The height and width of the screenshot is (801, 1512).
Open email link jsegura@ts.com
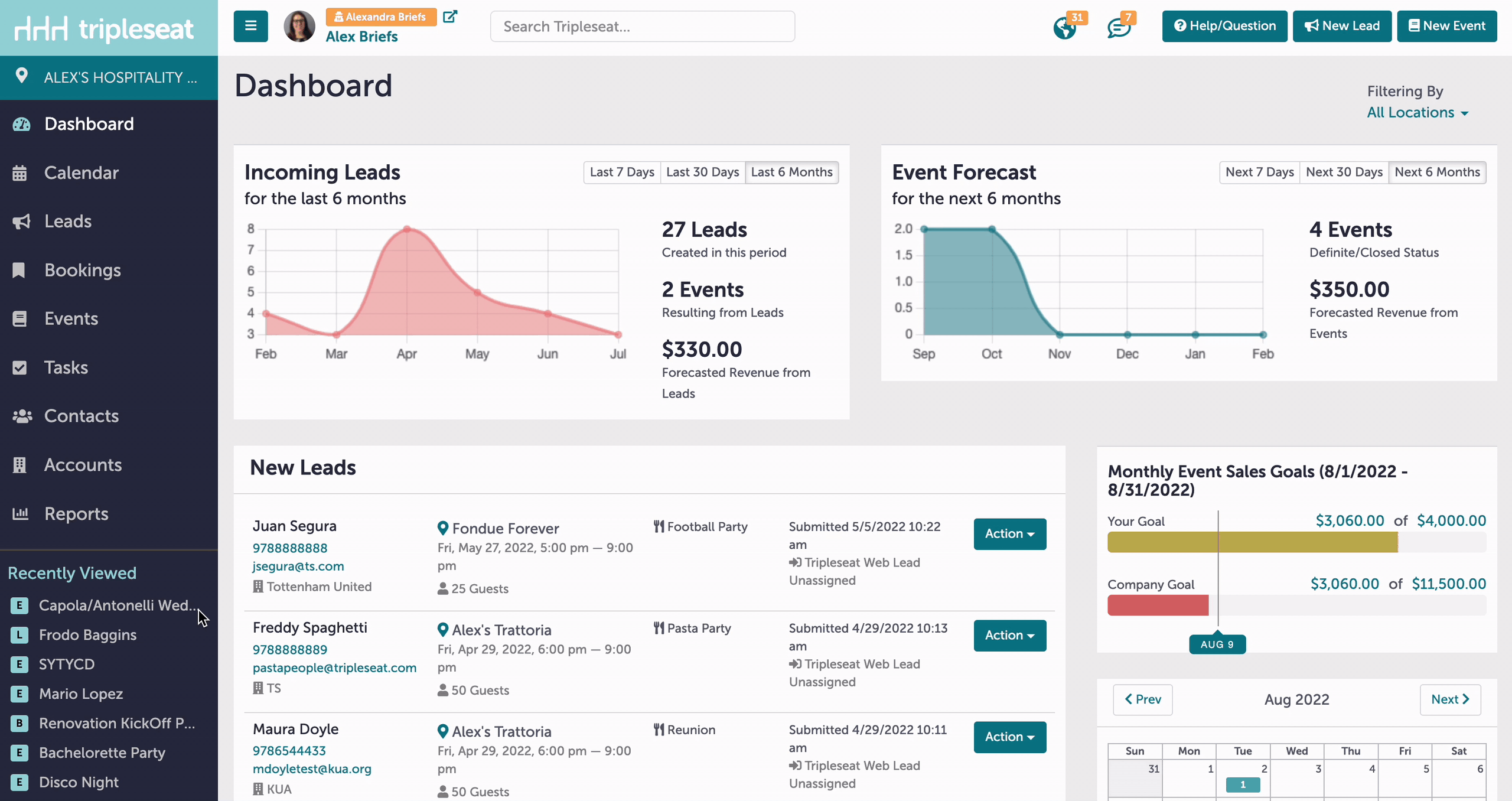pyautogui.click(x=298, y=566)
